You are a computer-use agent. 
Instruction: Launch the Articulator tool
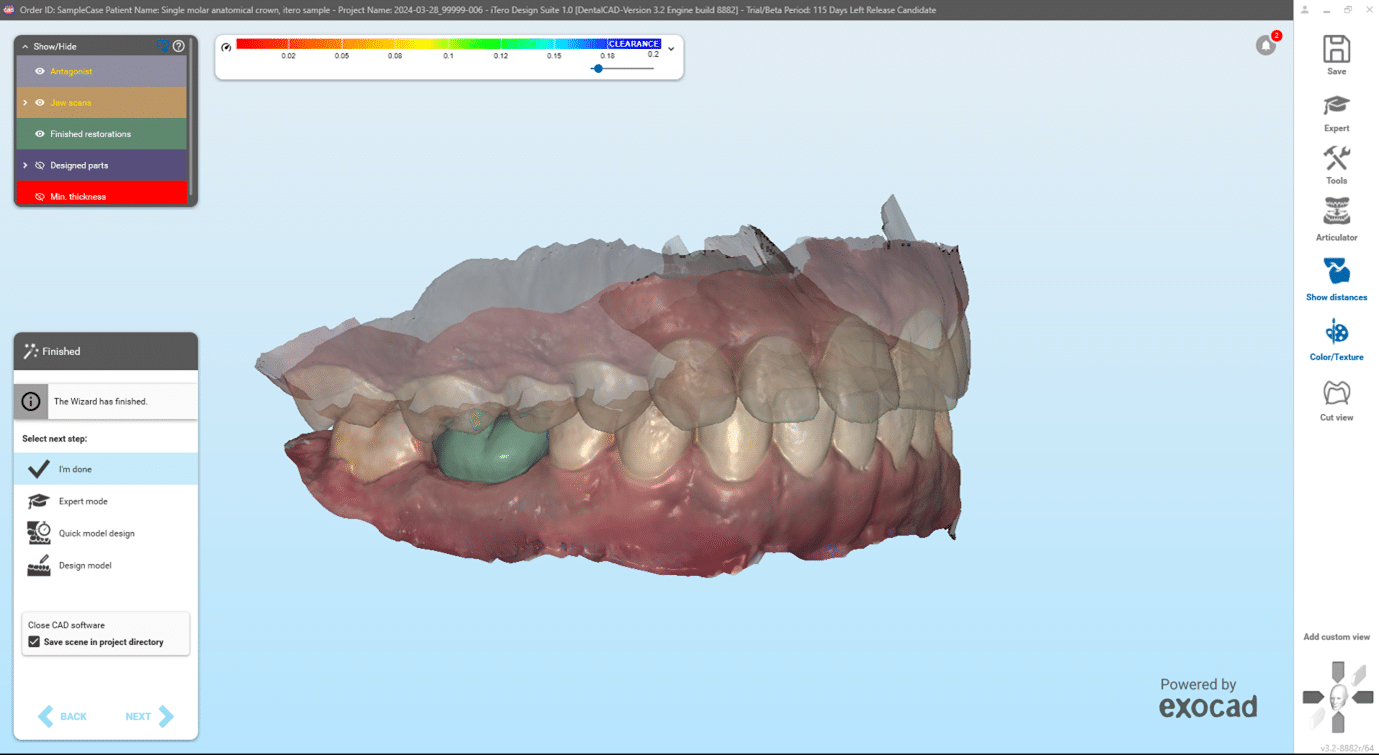1336,212
